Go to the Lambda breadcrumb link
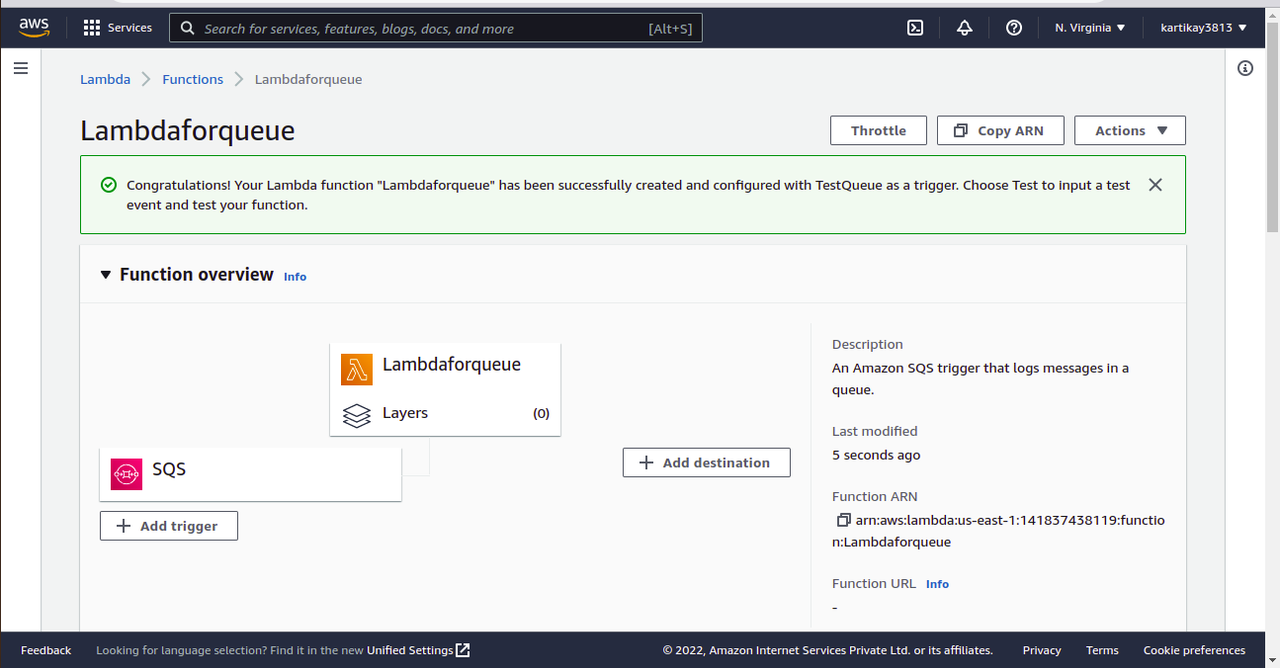 point(105,79)
